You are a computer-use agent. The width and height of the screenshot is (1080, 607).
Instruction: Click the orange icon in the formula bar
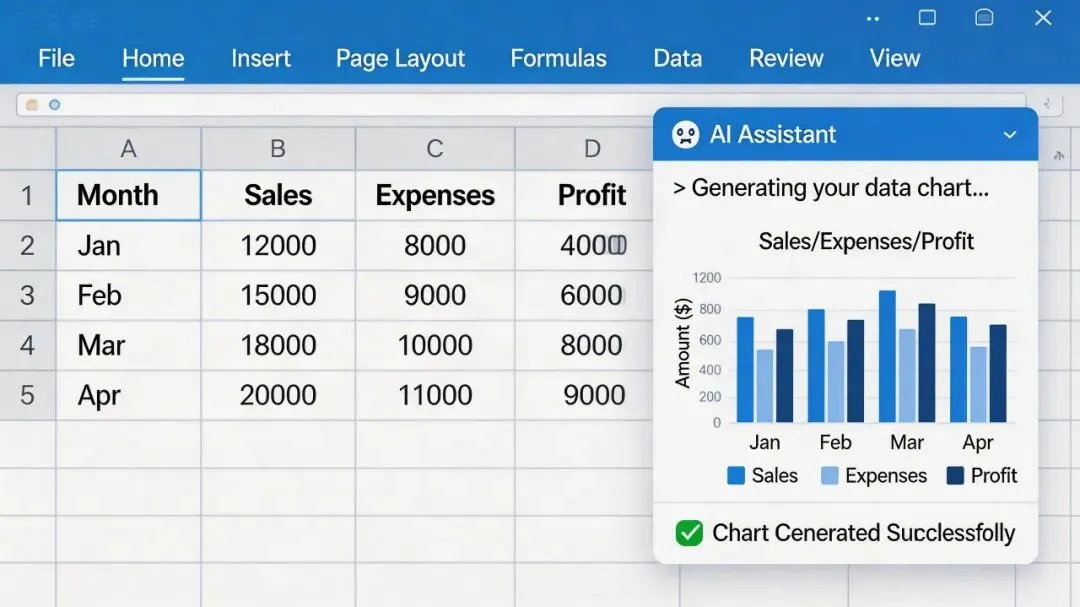click(32, 104)
